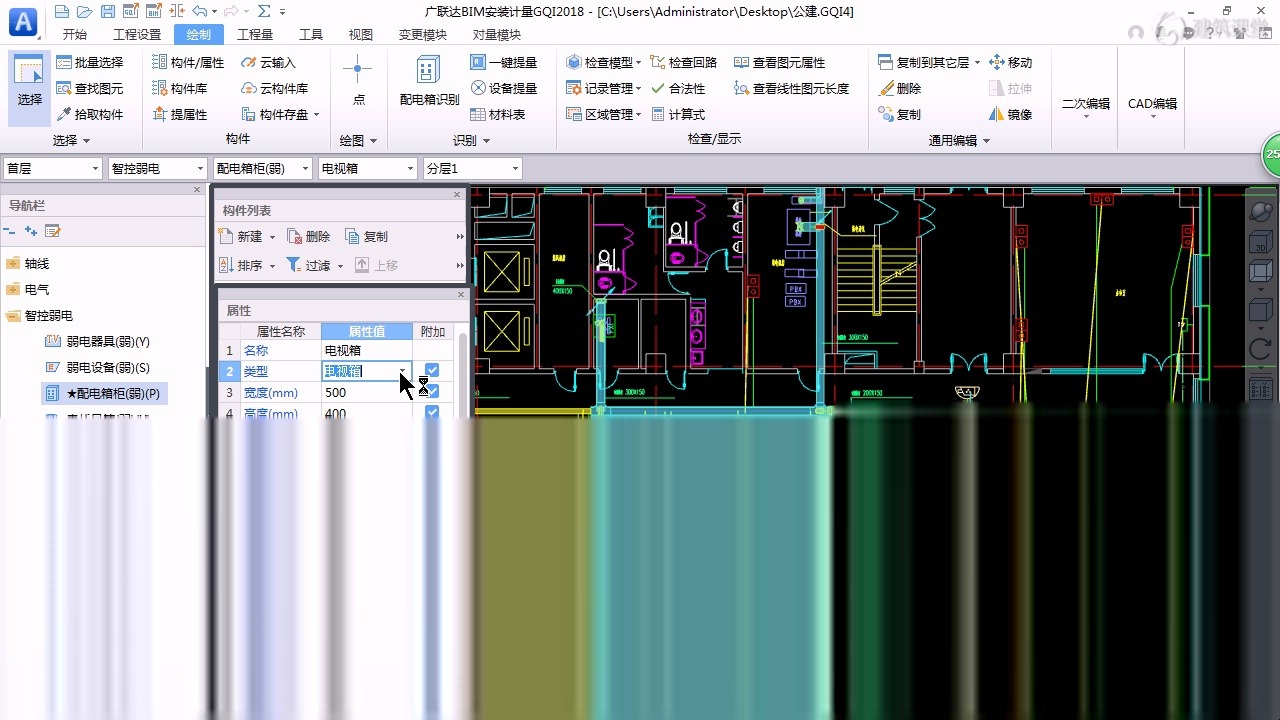Select the 点 point drawing tool
Screen dimensions: 1280x720
click(x=358, y=82)
